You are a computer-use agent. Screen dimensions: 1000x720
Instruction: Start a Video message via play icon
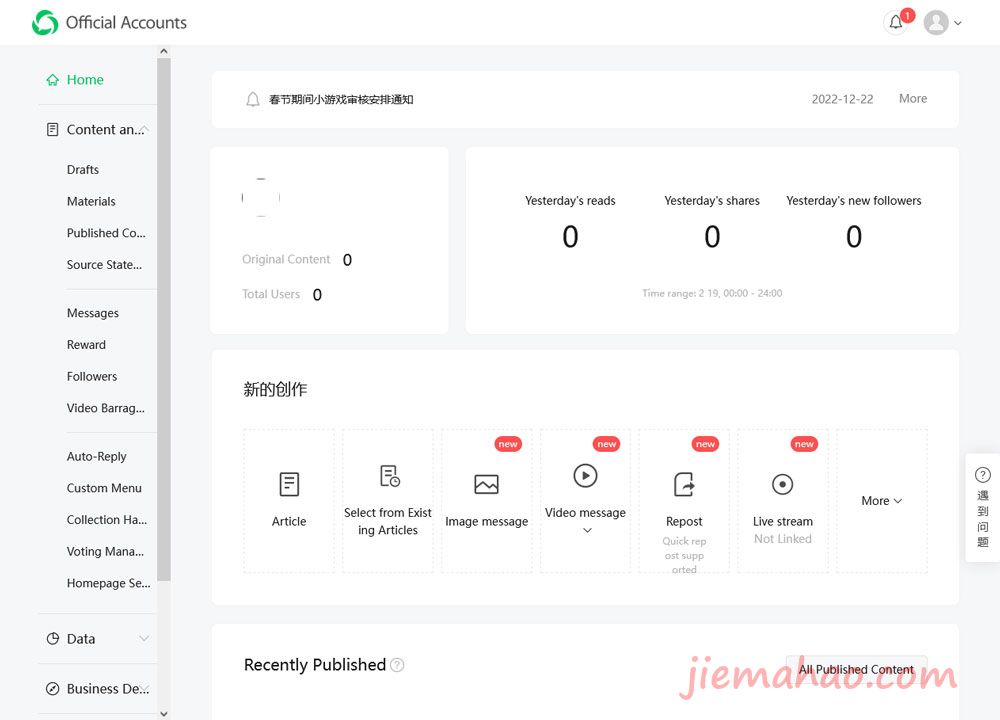tap(585, 476)
